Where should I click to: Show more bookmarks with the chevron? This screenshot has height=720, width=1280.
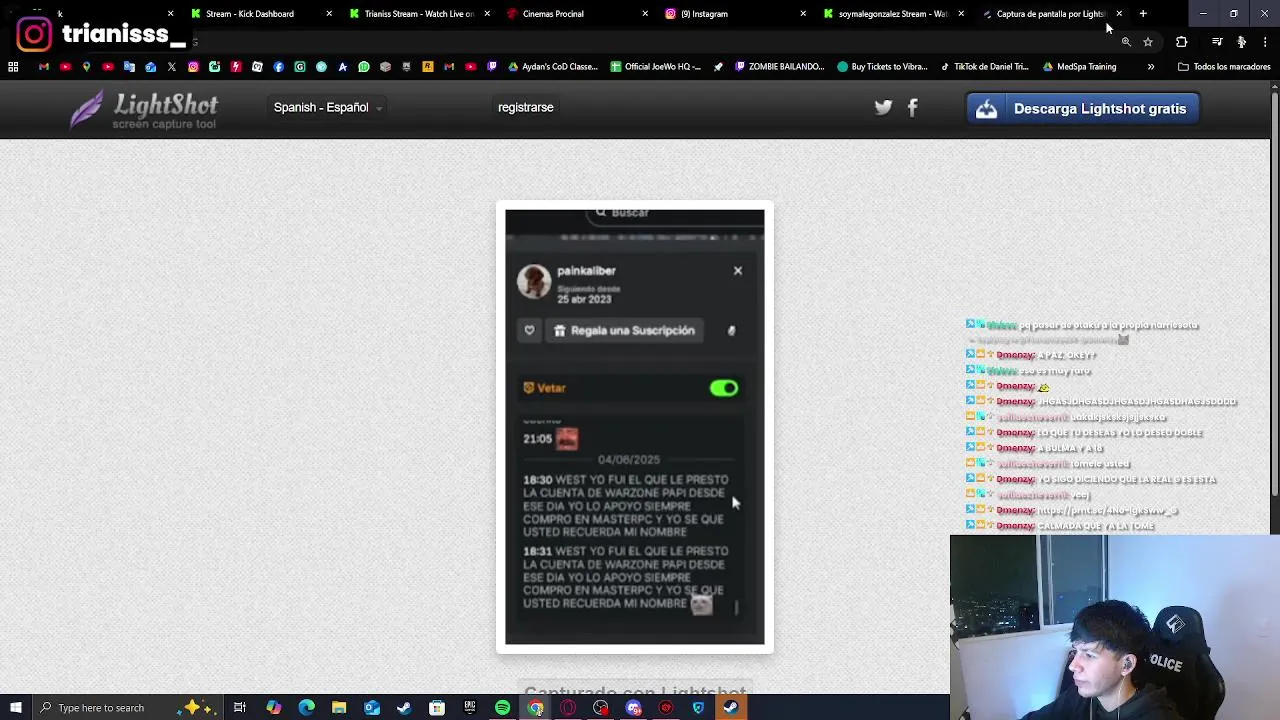[x=1150, y=67]
